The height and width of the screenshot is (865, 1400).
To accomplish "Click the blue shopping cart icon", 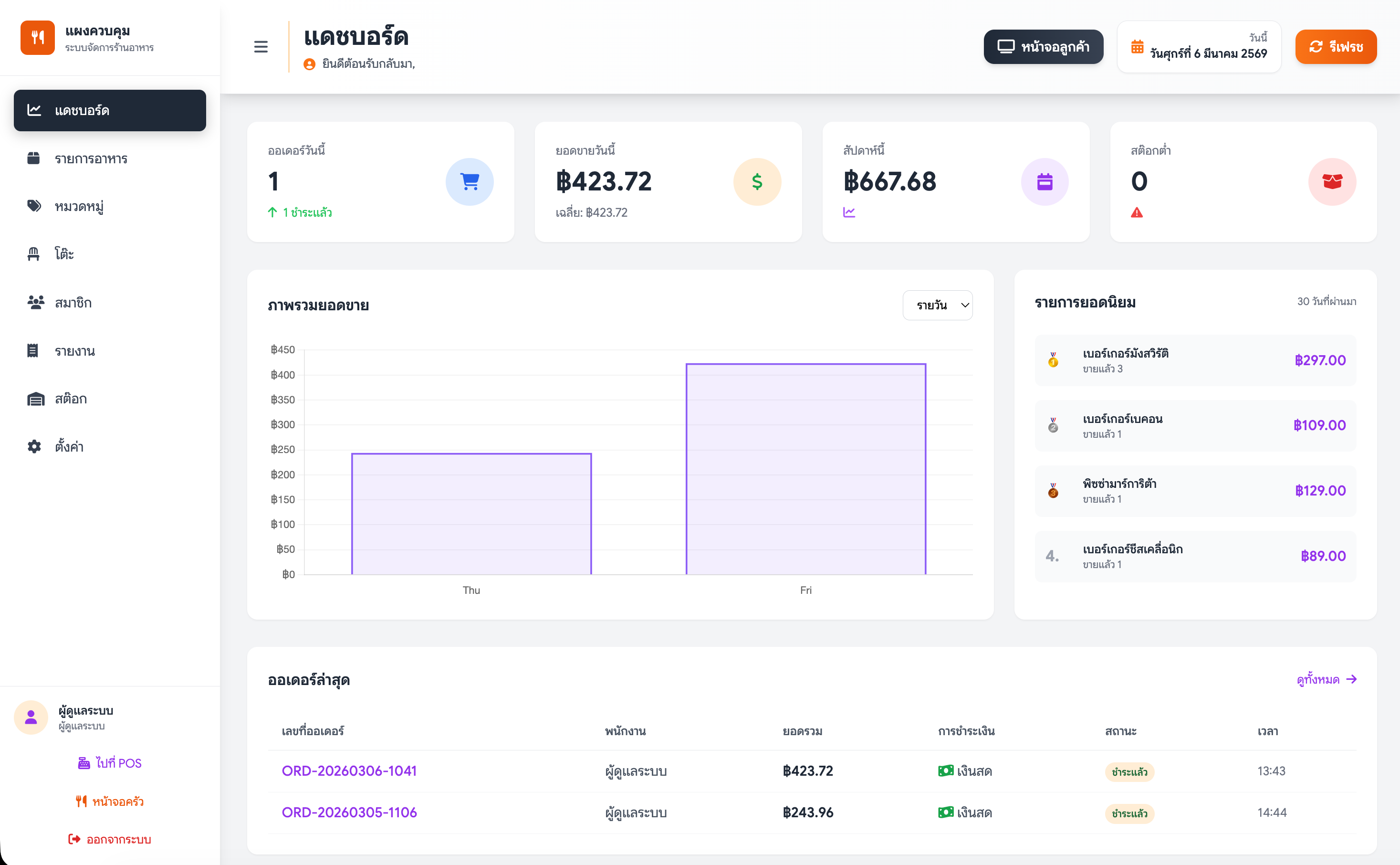I will [x=470, y=182].
